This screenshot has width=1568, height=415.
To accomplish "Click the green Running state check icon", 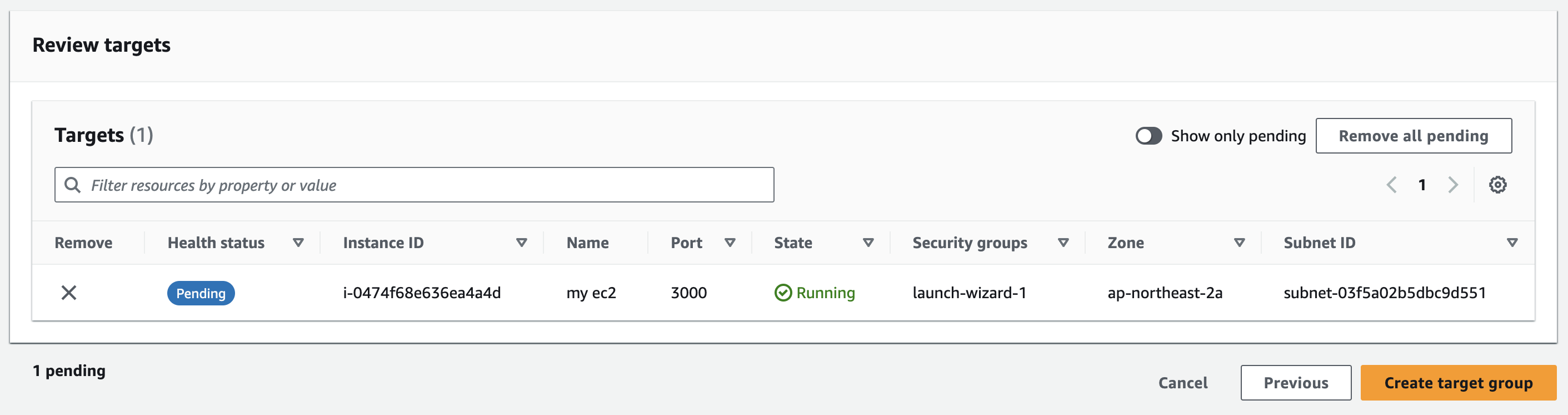I will point(783,293).
